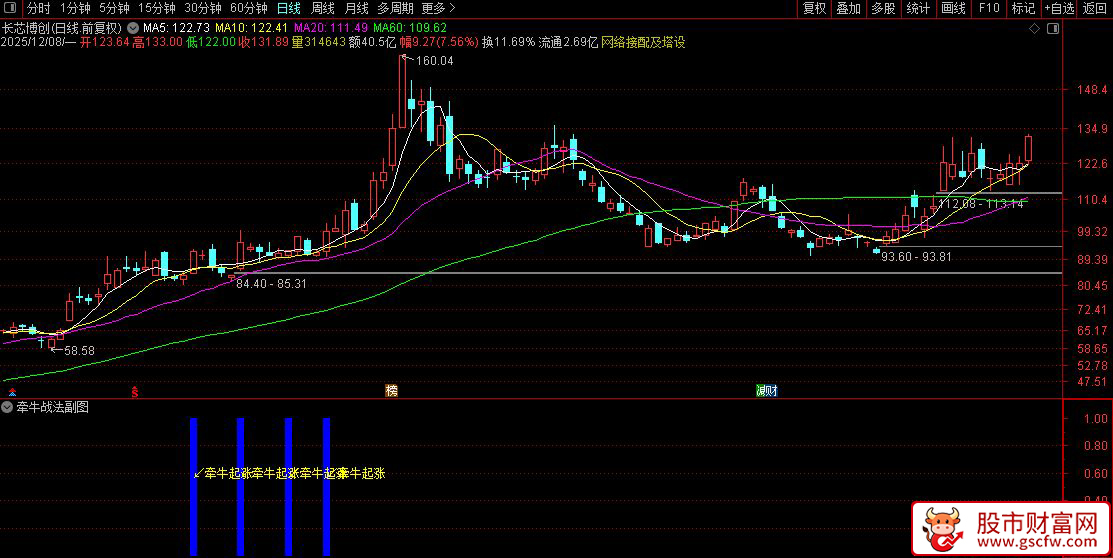Click the 1.00 value on sub-chart axis
The width and height of the screenshot is (1113, 558).
[x=1097, y=420]
